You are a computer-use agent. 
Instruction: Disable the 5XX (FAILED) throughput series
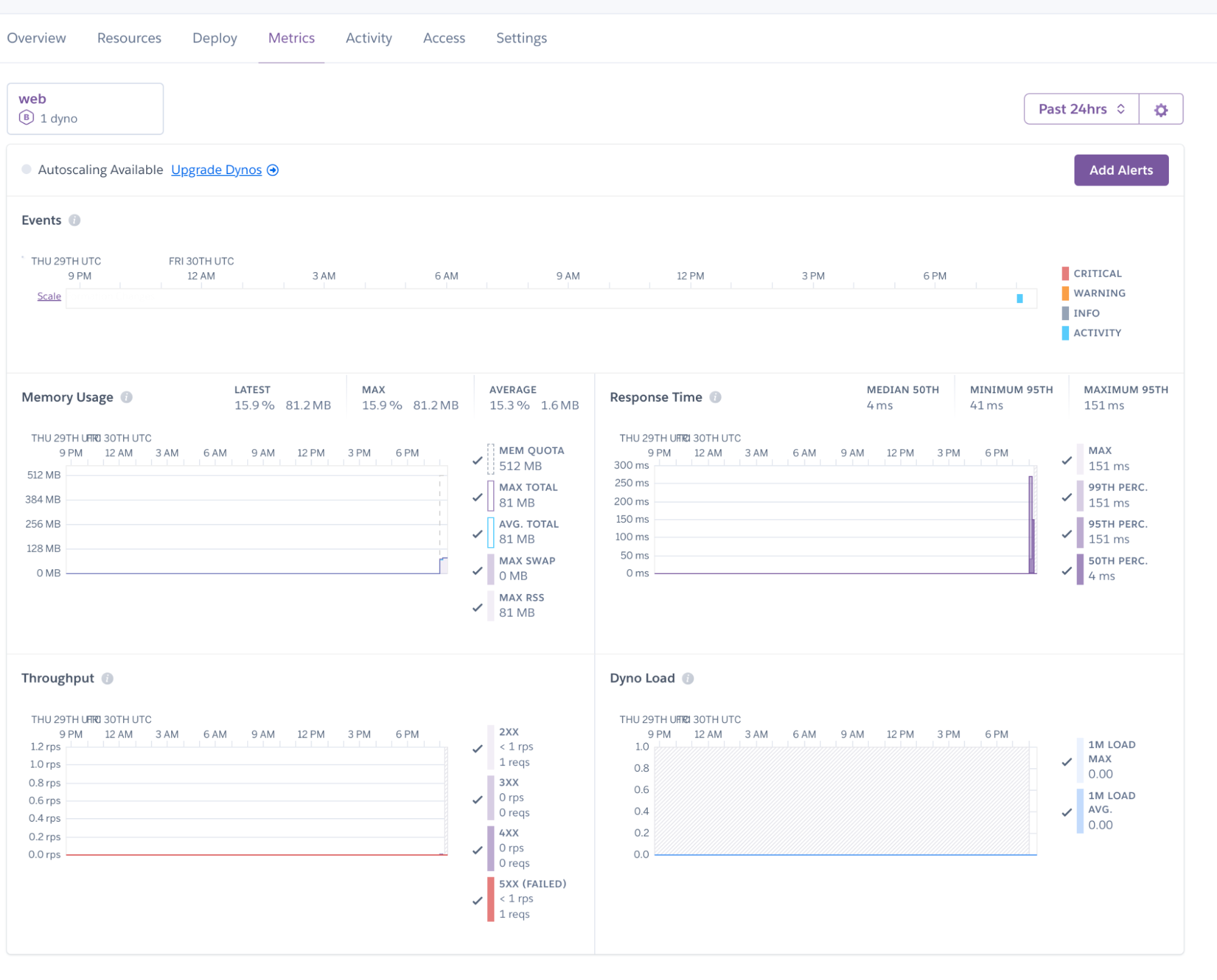click(x=477, y=900)
